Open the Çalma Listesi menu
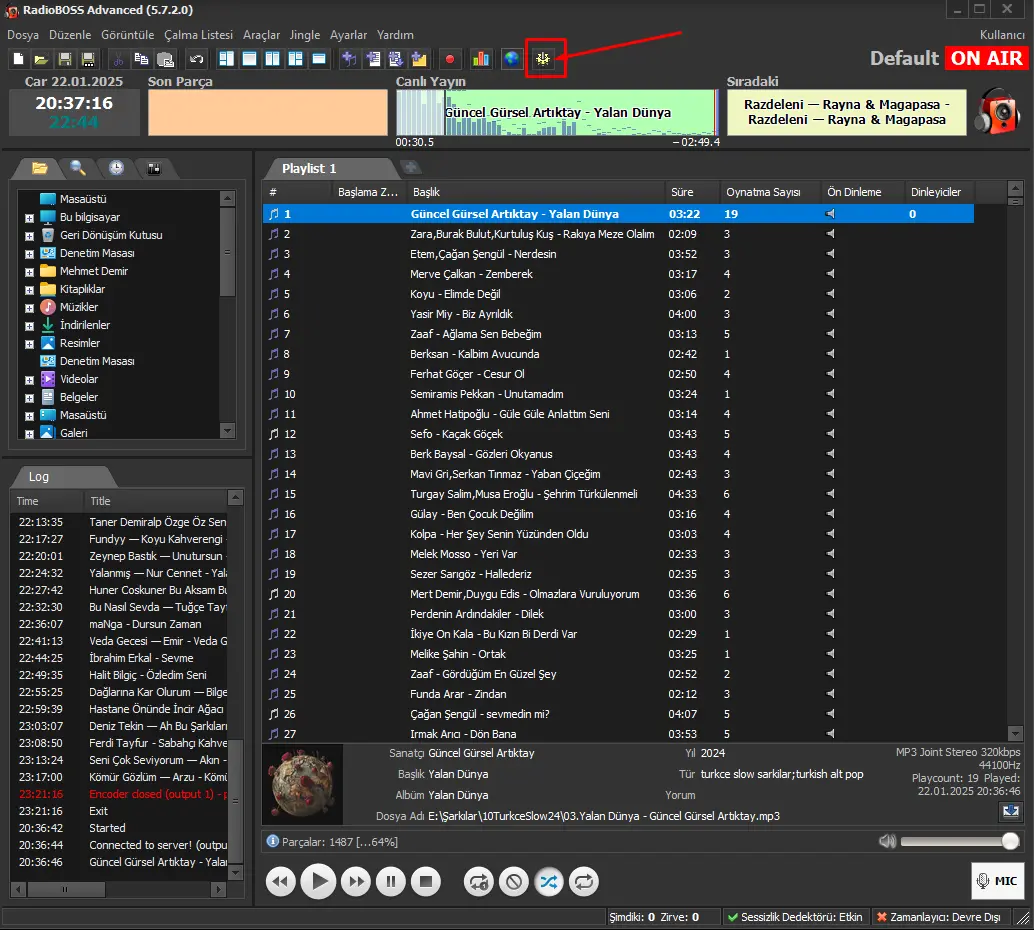The height and width of the screenshot is (930, 1034). (x=198, y=35)
